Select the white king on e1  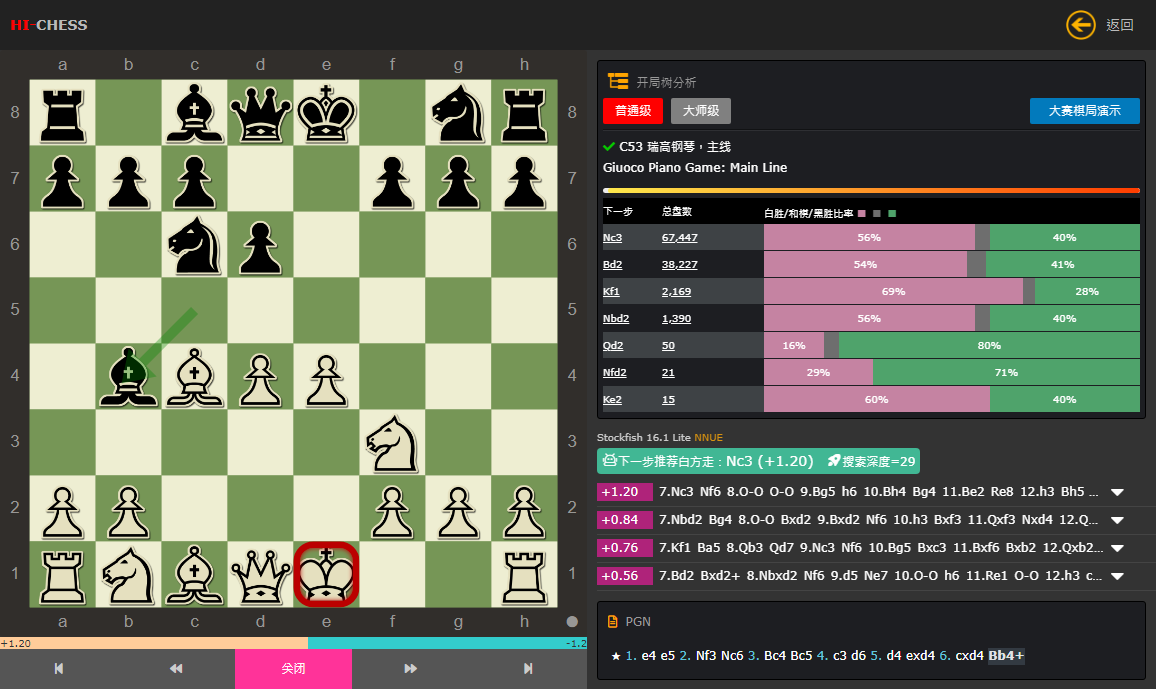[x=327, y=574]
